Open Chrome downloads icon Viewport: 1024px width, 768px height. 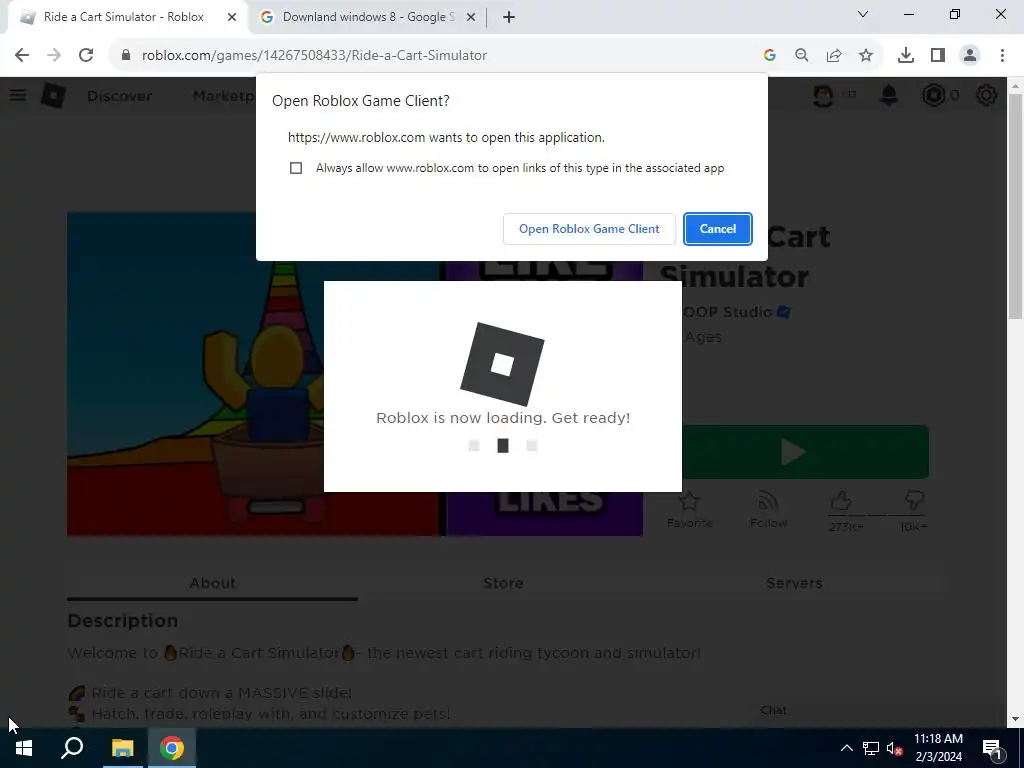905,55
